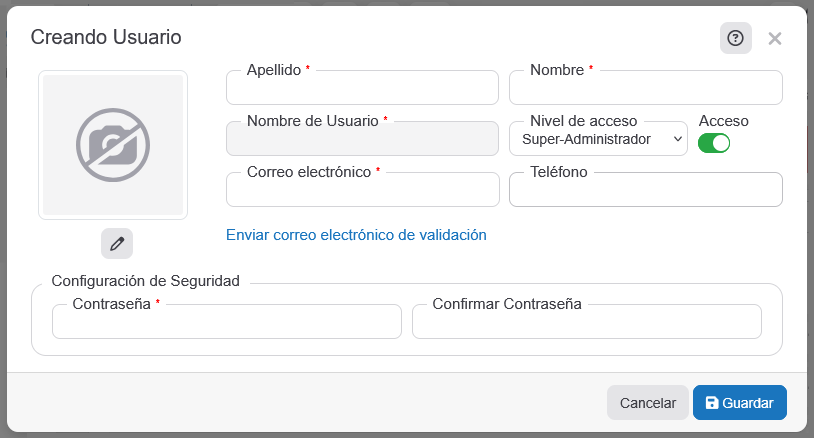Save user with Guardar disk icon button
The image size is (814, 438).
coord(739,403)
